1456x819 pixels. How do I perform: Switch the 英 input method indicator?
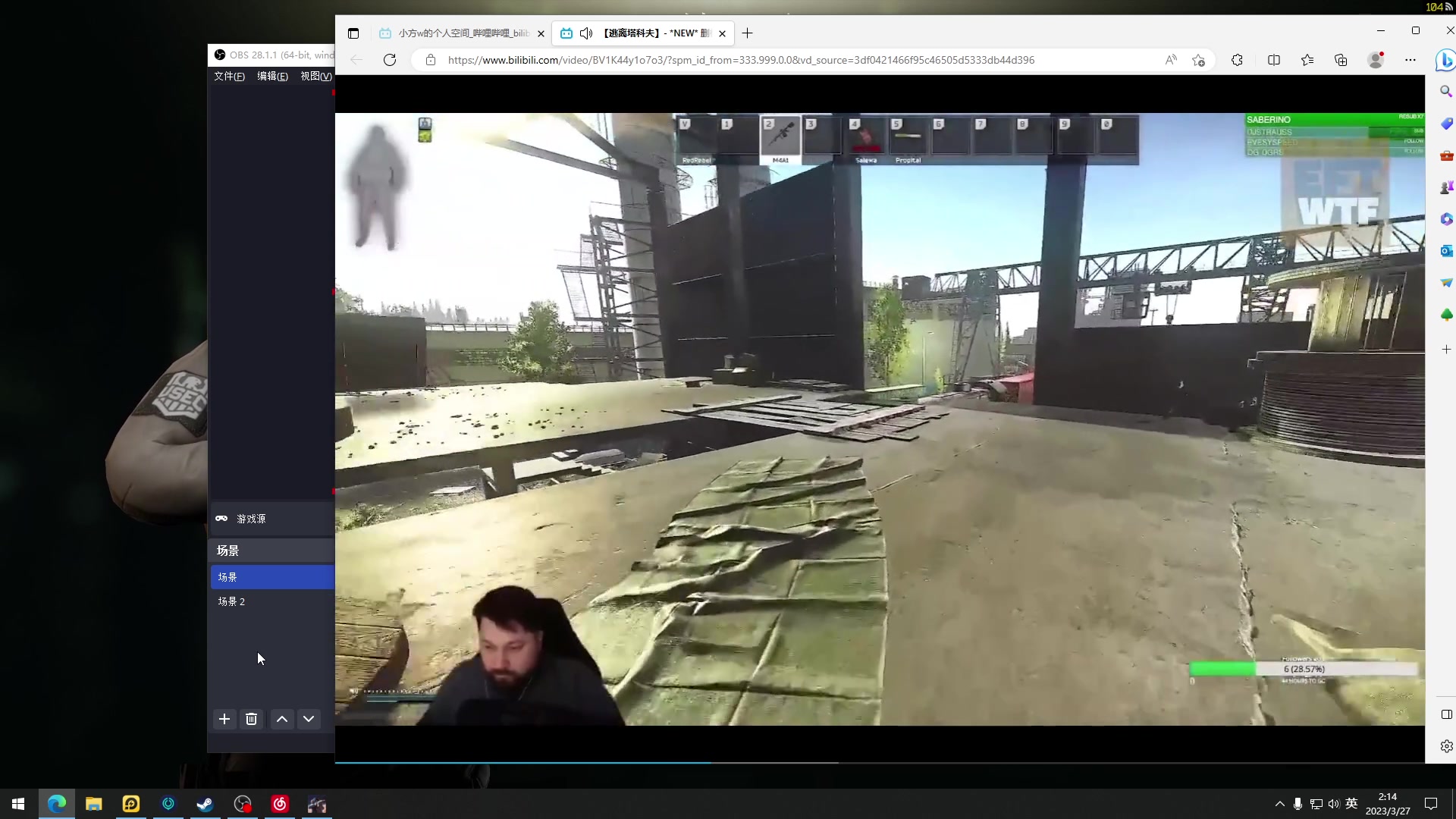click(1351, 804)
